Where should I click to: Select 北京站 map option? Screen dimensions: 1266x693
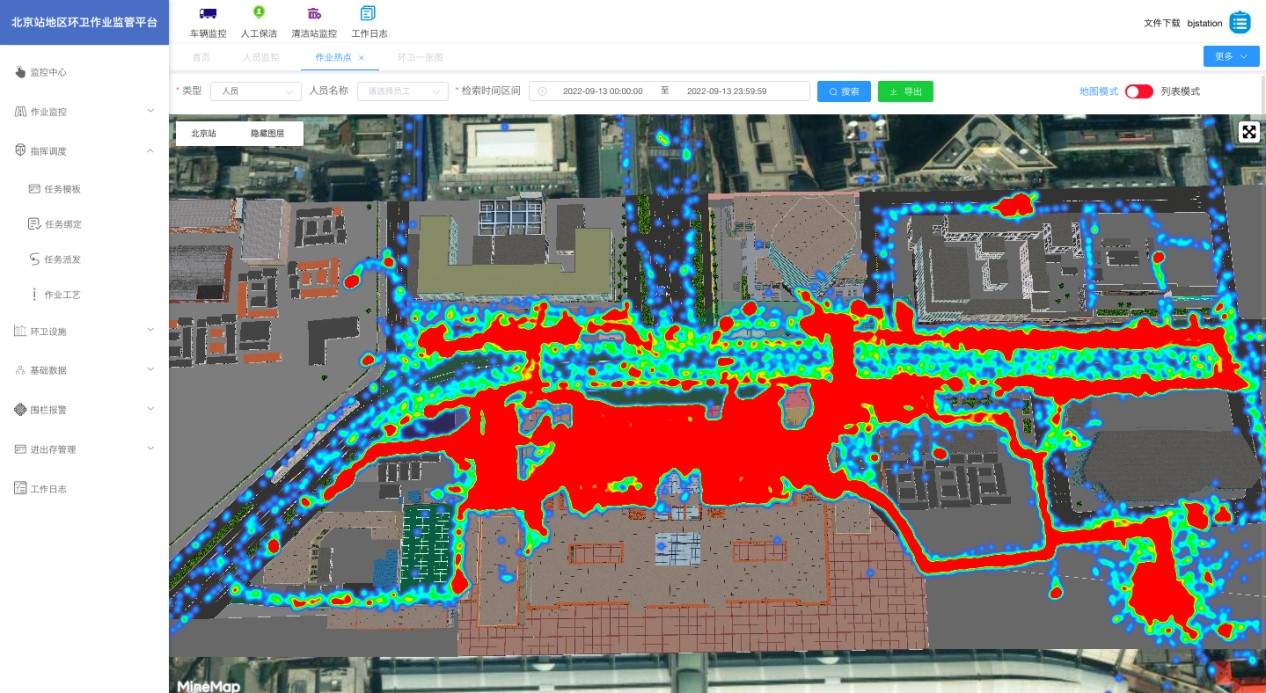[x=204, y=133]
